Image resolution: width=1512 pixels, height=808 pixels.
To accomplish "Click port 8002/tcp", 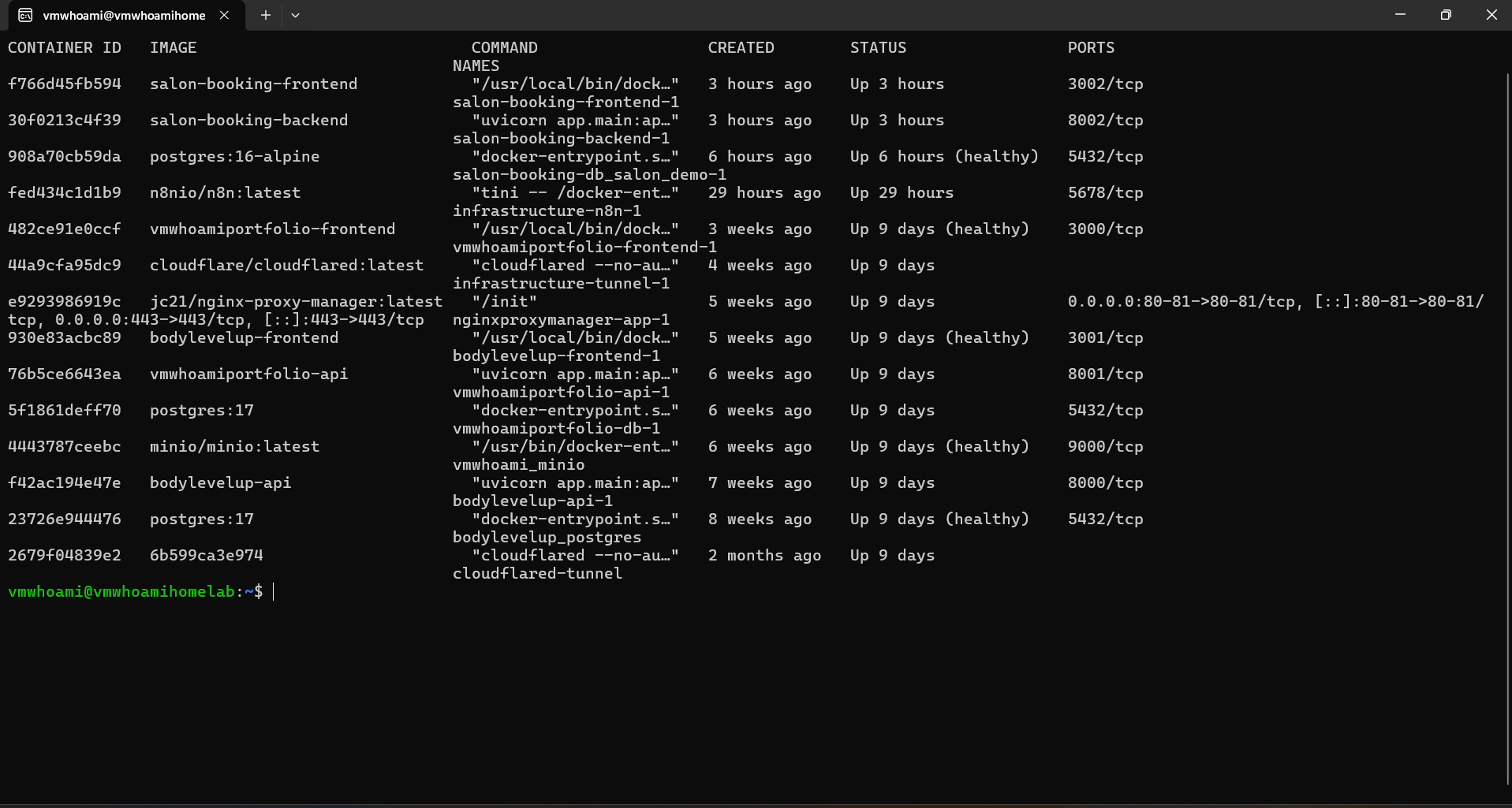I will [x=1105, y=120].
